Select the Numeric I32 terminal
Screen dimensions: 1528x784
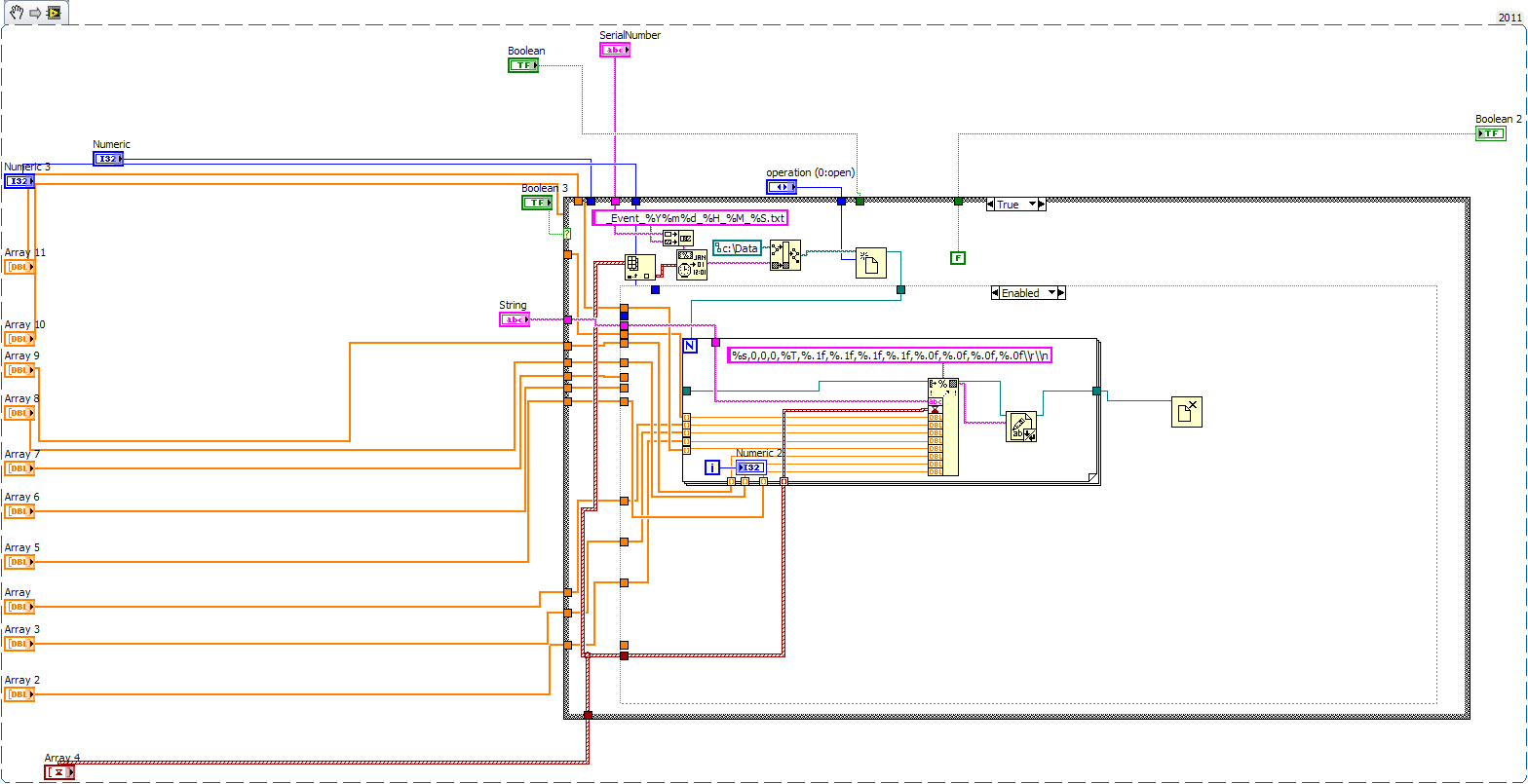108,159
